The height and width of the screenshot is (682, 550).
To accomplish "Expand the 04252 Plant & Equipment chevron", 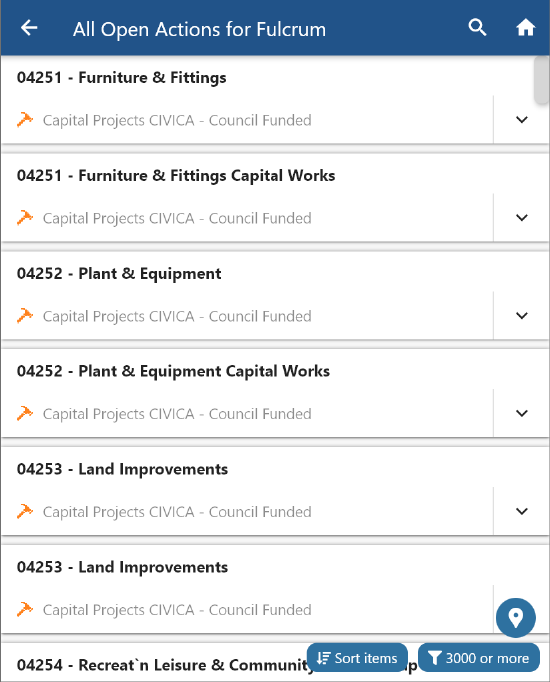I will (521, 315).
